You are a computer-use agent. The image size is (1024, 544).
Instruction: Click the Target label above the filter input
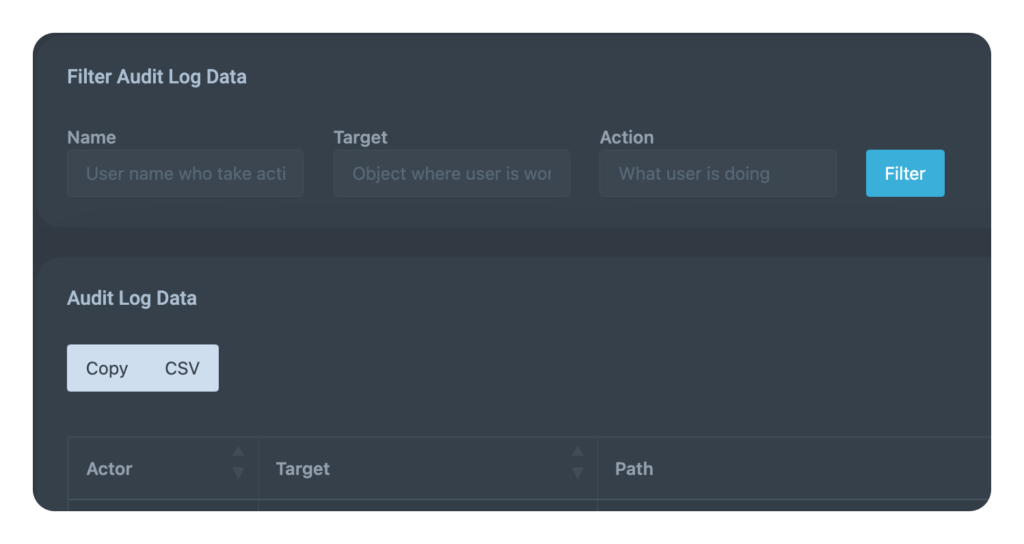(x=360, y=137)
